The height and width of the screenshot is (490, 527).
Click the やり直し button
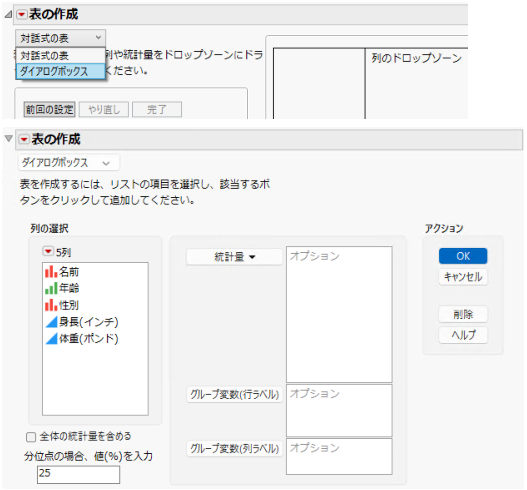(104, 110)
